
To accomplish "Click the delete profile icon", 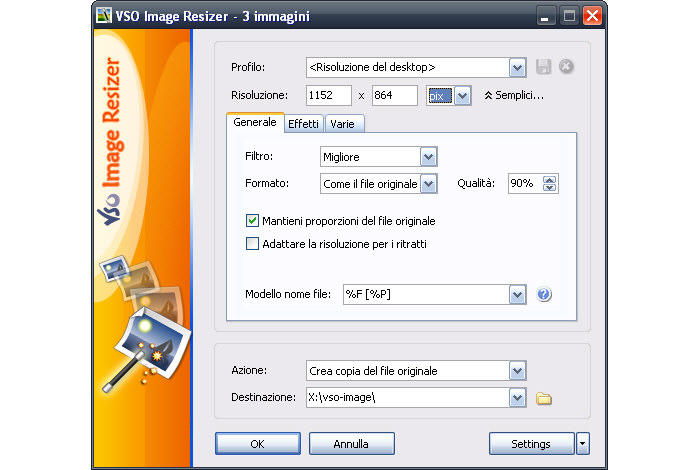I will (x=566, y=67).
